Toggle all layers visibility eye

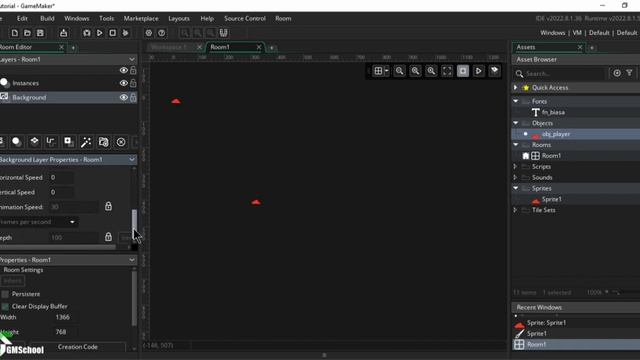point(123,70)
